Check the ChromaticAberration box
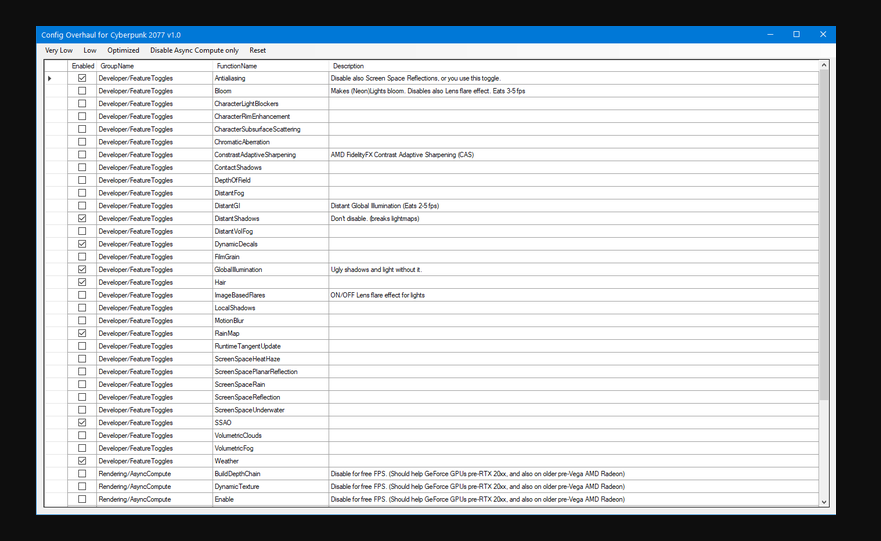The width and height of the screenshot is (881, 541). coord(82,142)
